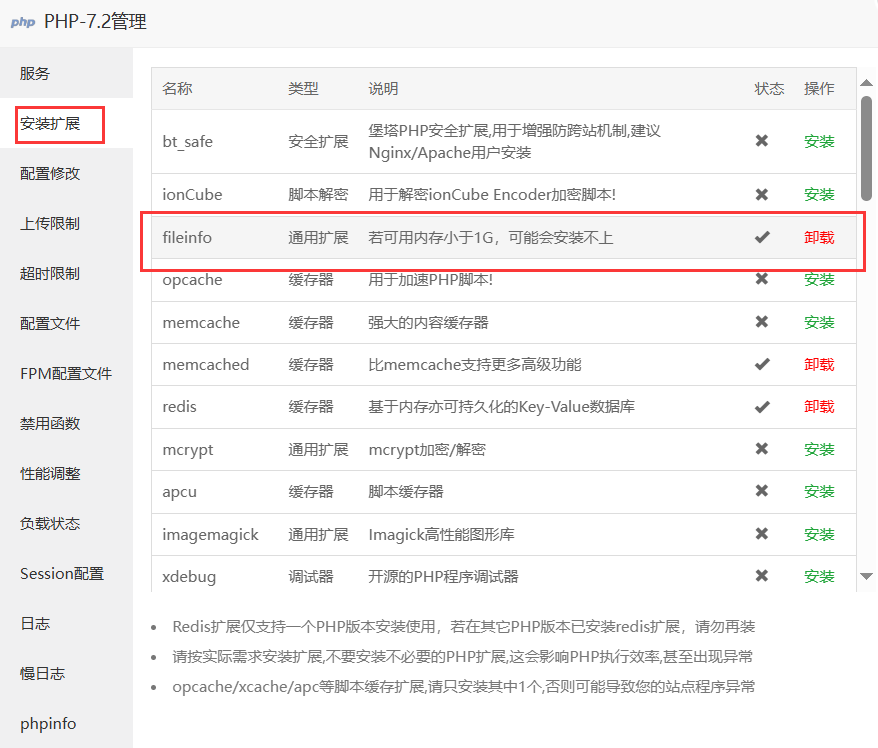Install the xdebug extension
This screenshot has width=878, height=748.
(x=819, y=577)
